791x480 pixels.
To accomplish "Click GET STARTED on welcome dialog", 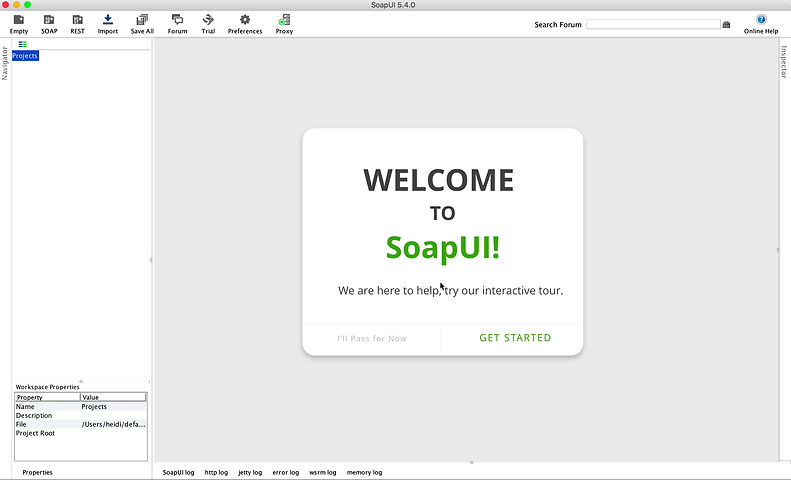I will point(515,338).
